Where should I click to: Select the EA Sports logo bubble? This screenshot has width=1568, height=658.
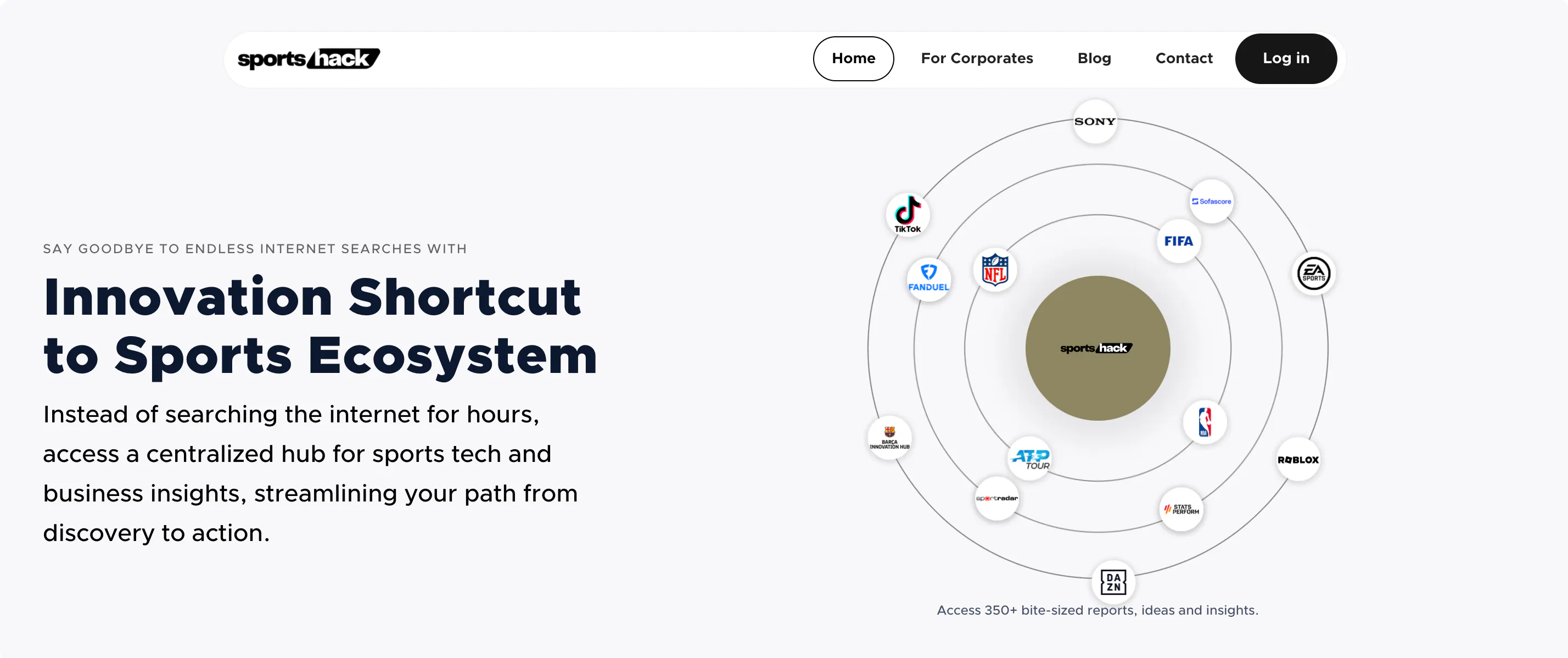1314,274
